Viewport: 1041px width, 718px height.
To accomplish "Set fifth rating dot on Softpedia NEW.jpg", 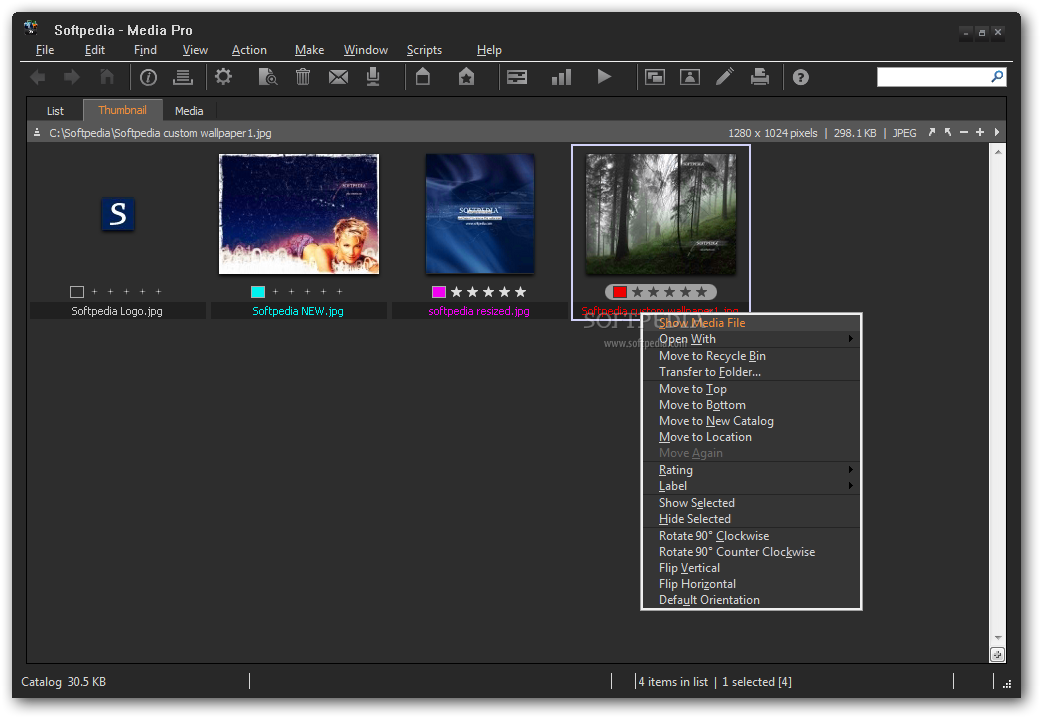I will 339,292.
